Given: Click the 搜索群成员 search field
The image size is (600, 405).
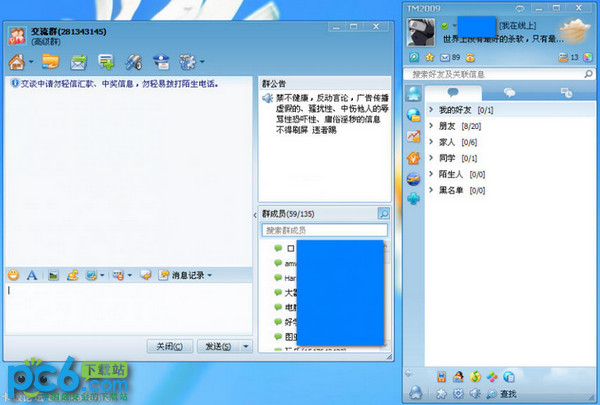Looking at the screenshot, I should pos(324,230).
